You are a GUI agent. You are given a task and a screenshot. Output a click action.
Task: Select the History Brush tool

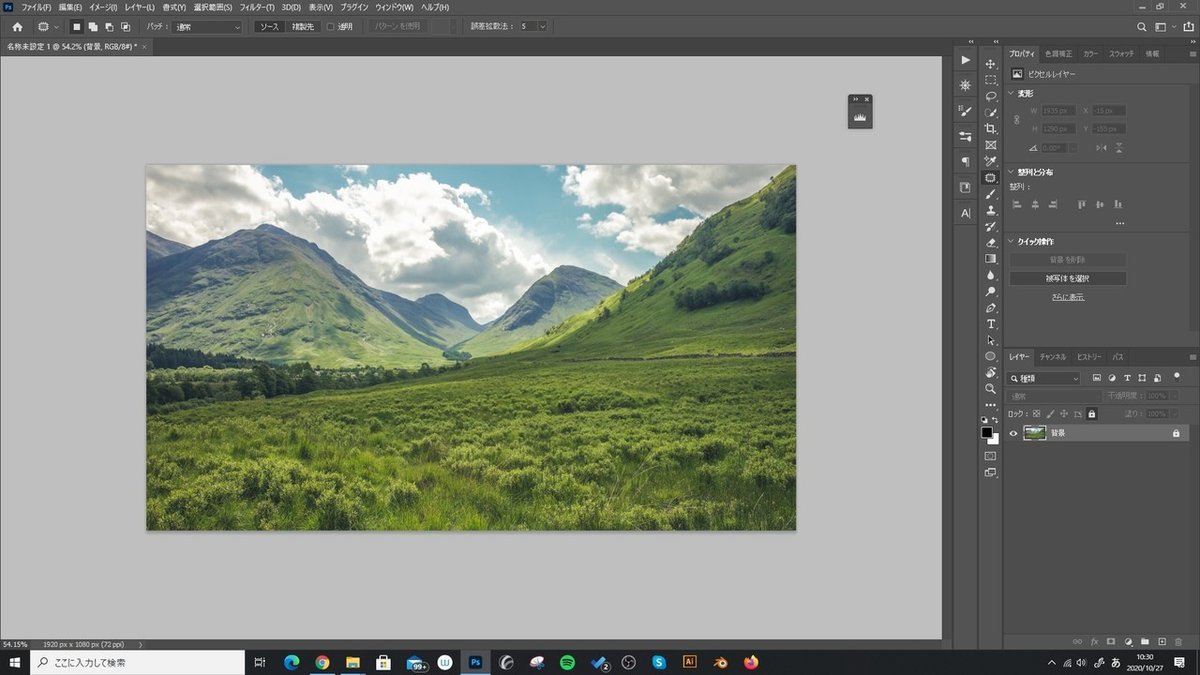(991, 226)
